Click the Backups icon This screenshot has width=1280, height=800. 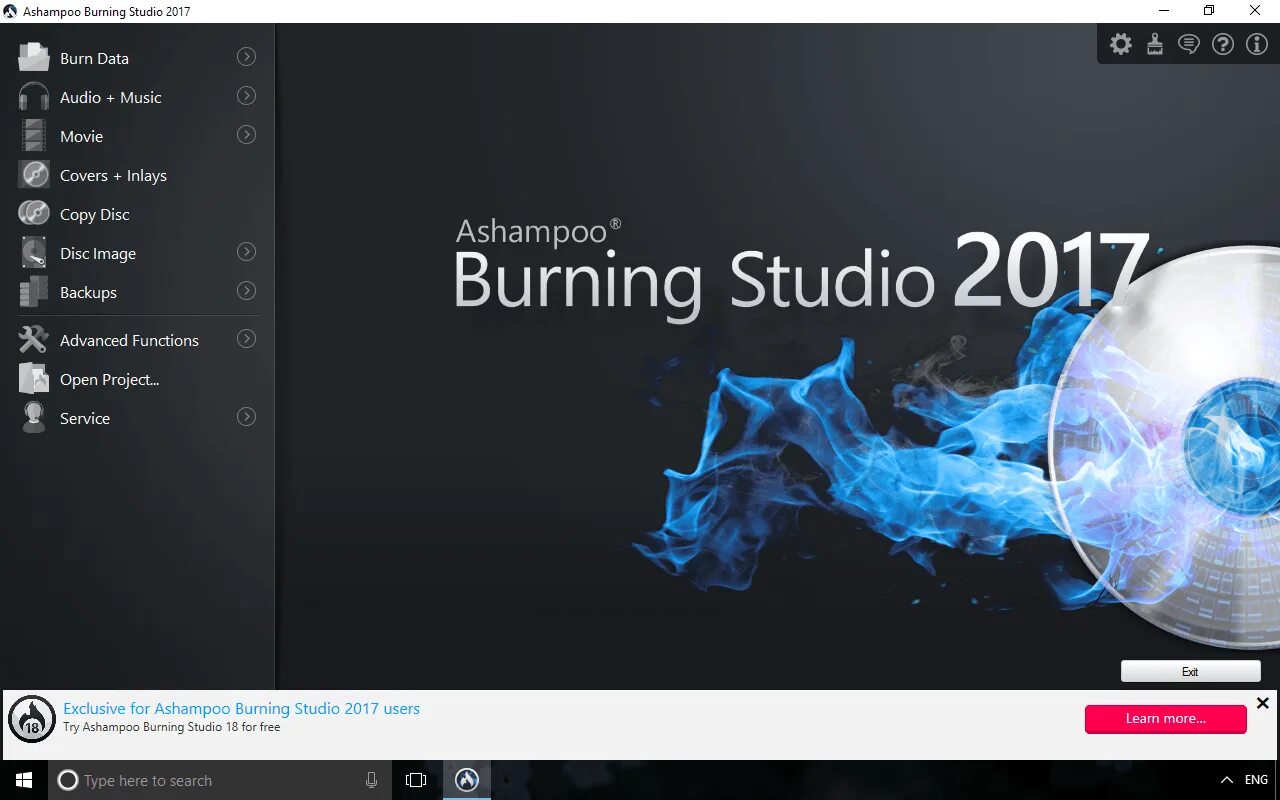(x=34, y=291)
